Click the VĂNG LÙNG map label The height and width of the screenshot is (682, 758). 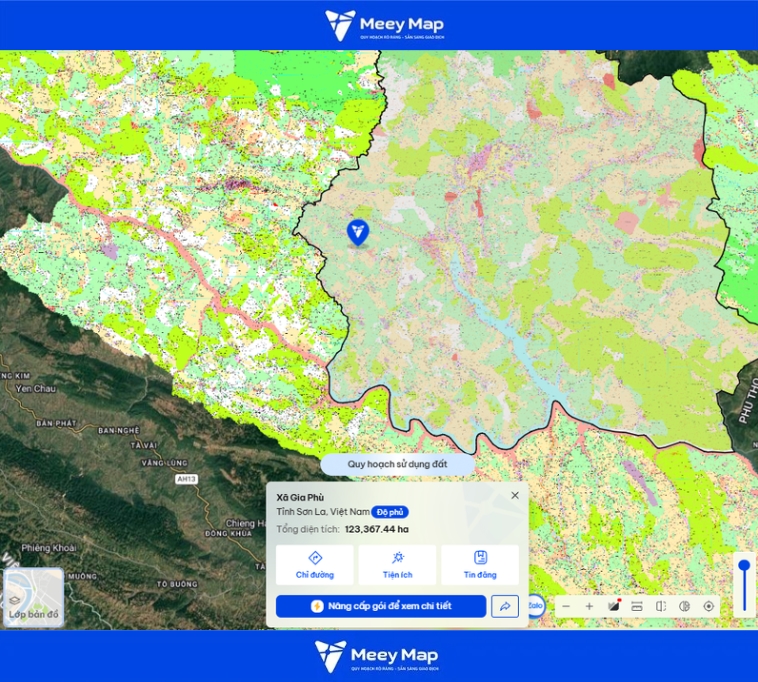[x=164, y=463]
